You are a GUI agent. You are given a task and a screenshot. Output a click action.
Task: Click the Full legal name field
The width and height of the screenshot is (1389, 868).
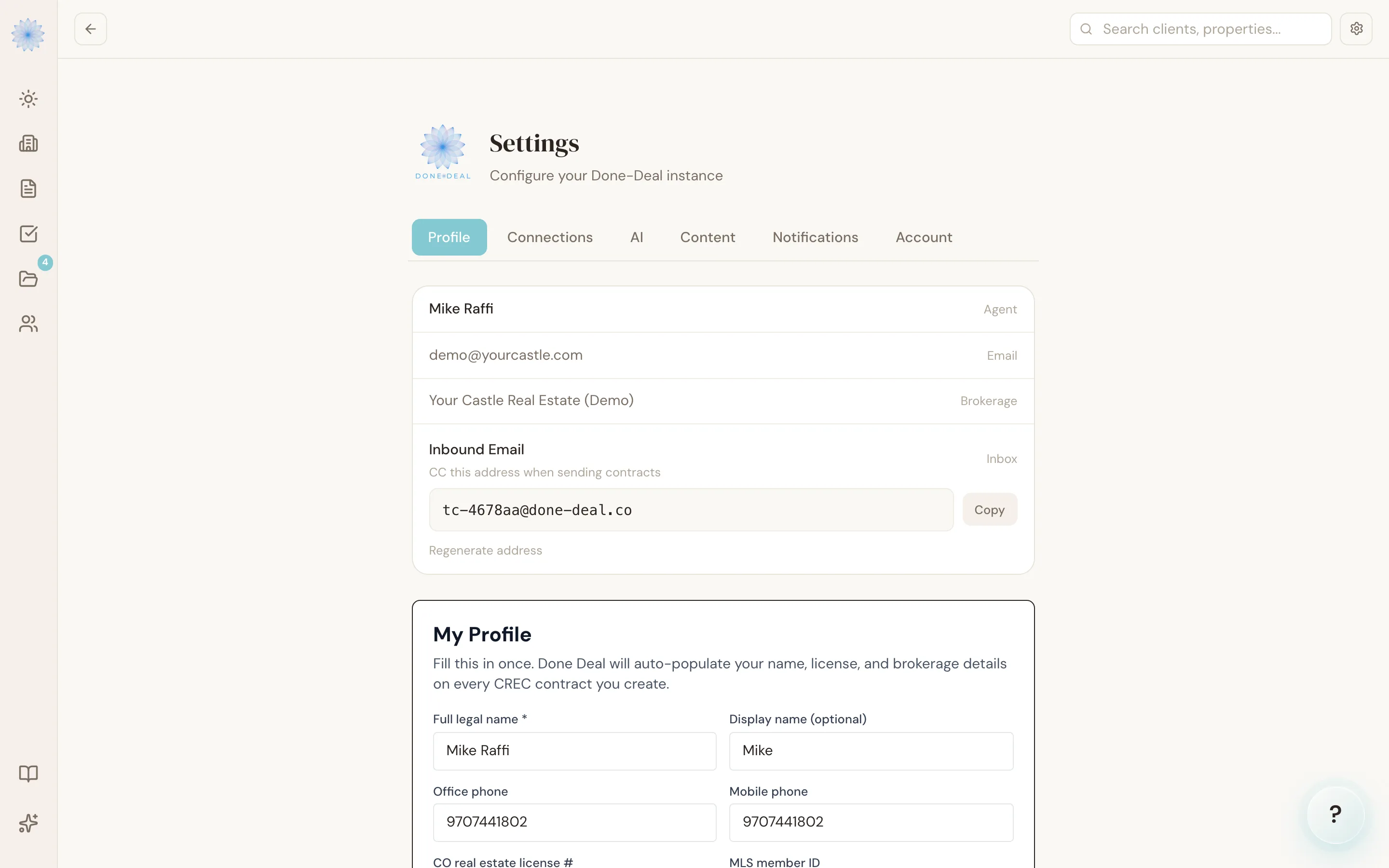click(574, 751)
